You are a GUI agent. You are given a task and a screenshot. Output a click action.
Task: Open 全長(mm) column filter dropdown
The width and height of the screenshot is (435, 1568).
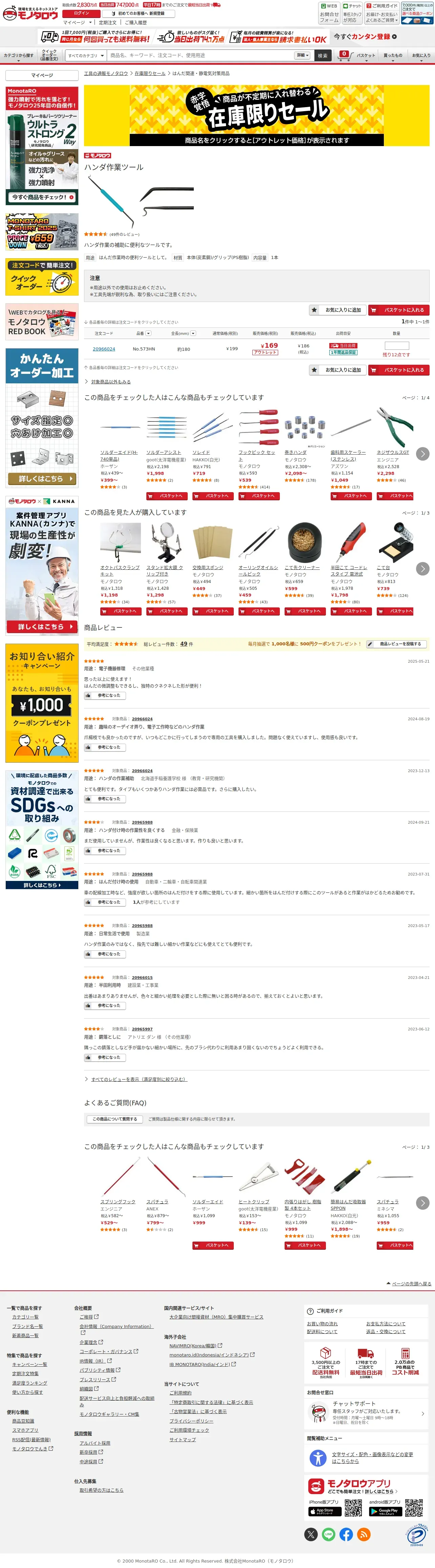tap(193, 334)
